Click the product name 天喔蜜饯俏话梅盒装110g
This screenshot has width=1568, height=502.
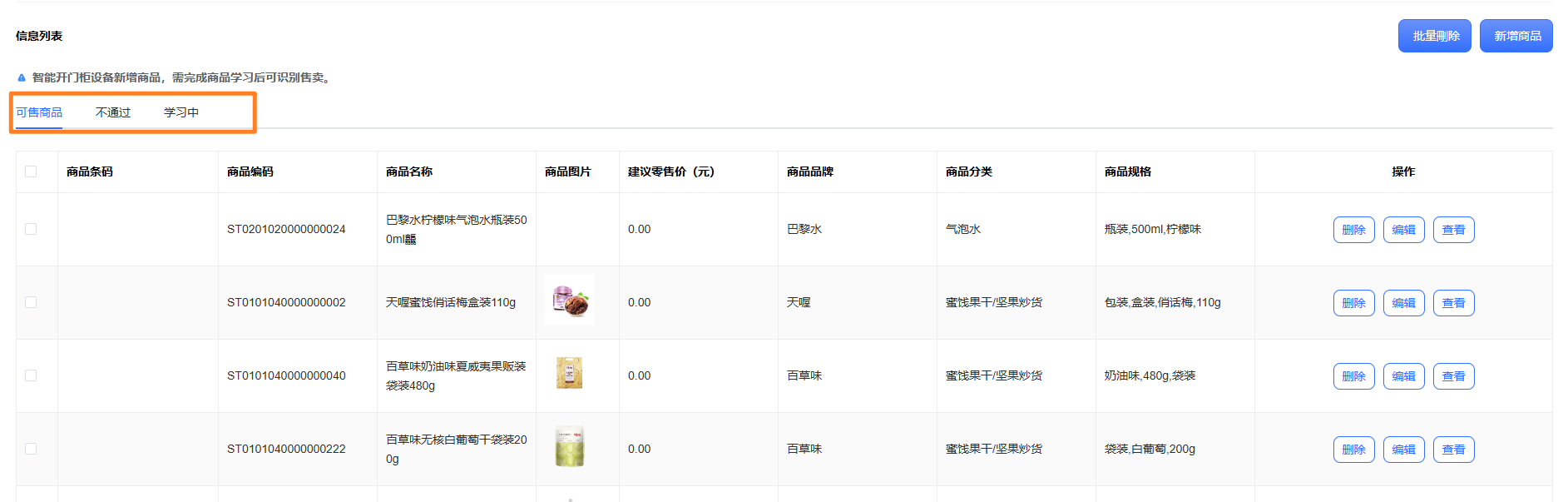[x=451, y=302]
